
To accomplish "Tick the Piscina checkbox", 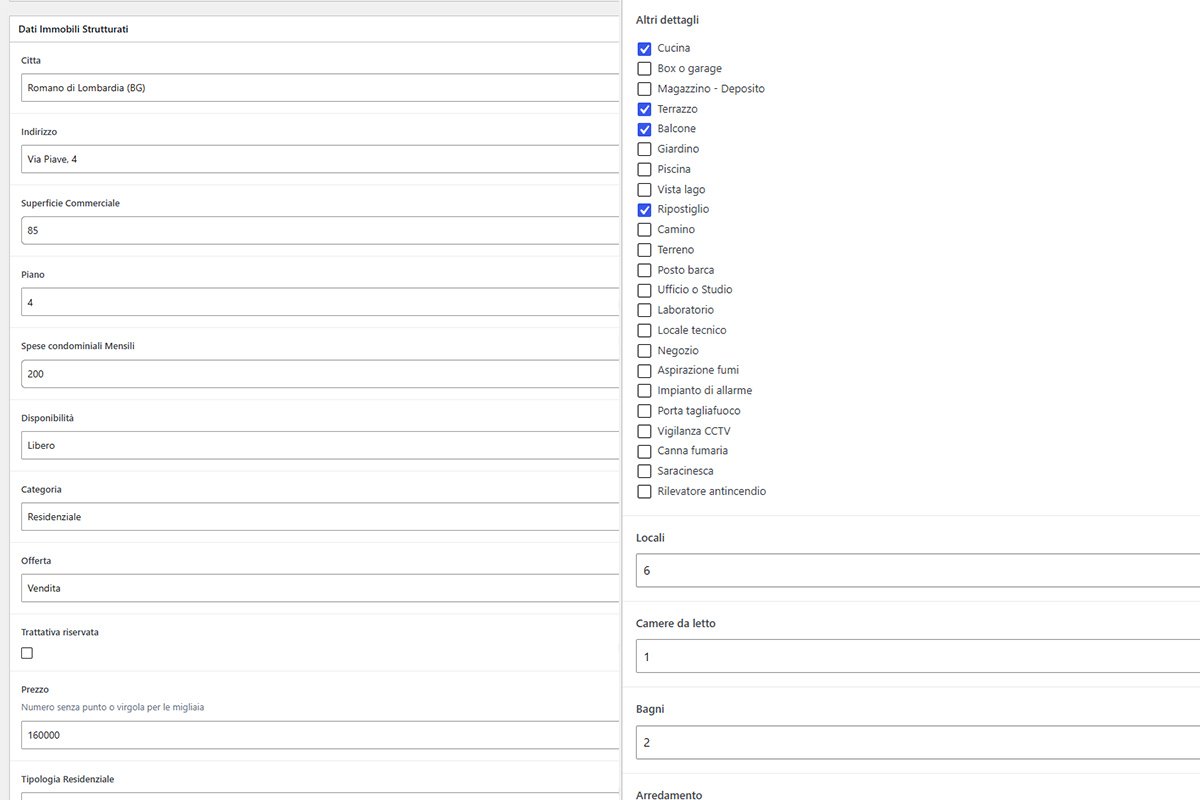I will [644, 169].
